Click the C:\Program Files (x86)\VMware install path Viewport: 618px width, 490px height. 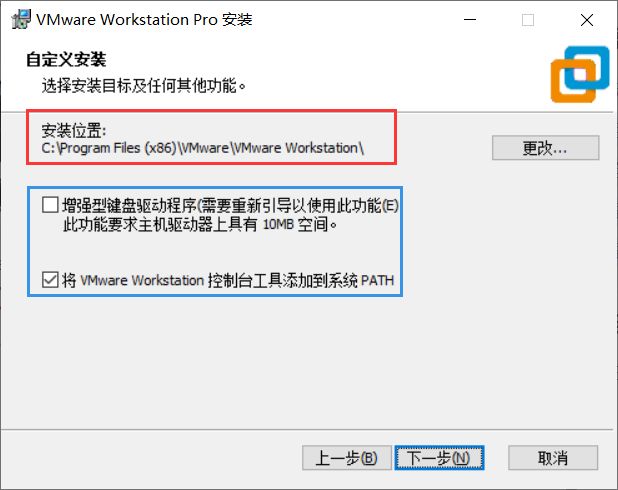tap(203, 148)
